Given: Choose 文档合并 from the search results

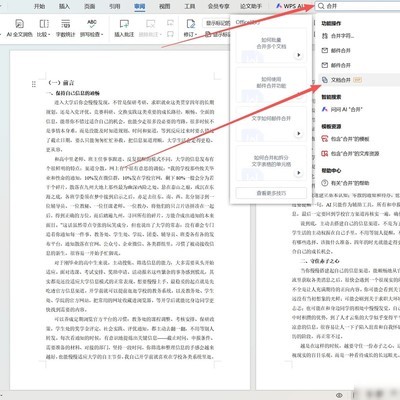Looking at the screenshot, I should [359, 80].
